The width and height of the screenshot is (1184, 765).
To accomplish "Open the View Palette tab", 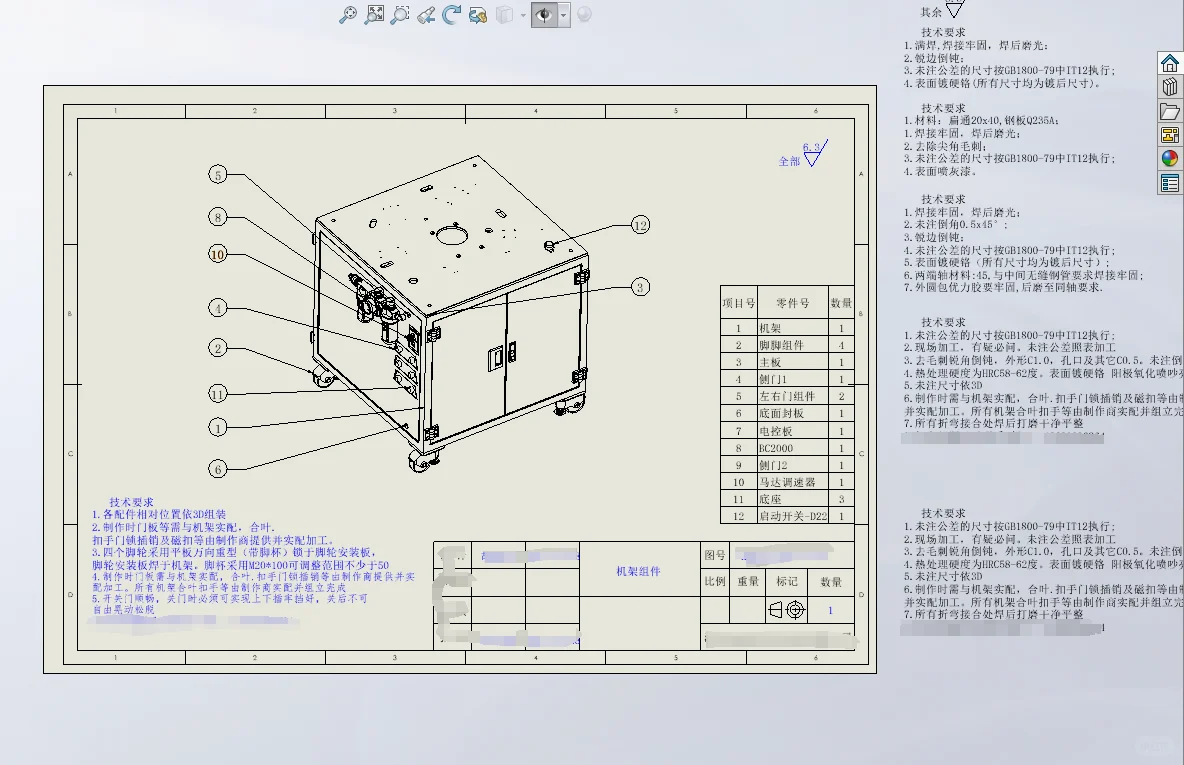I will pos(1170,134).
